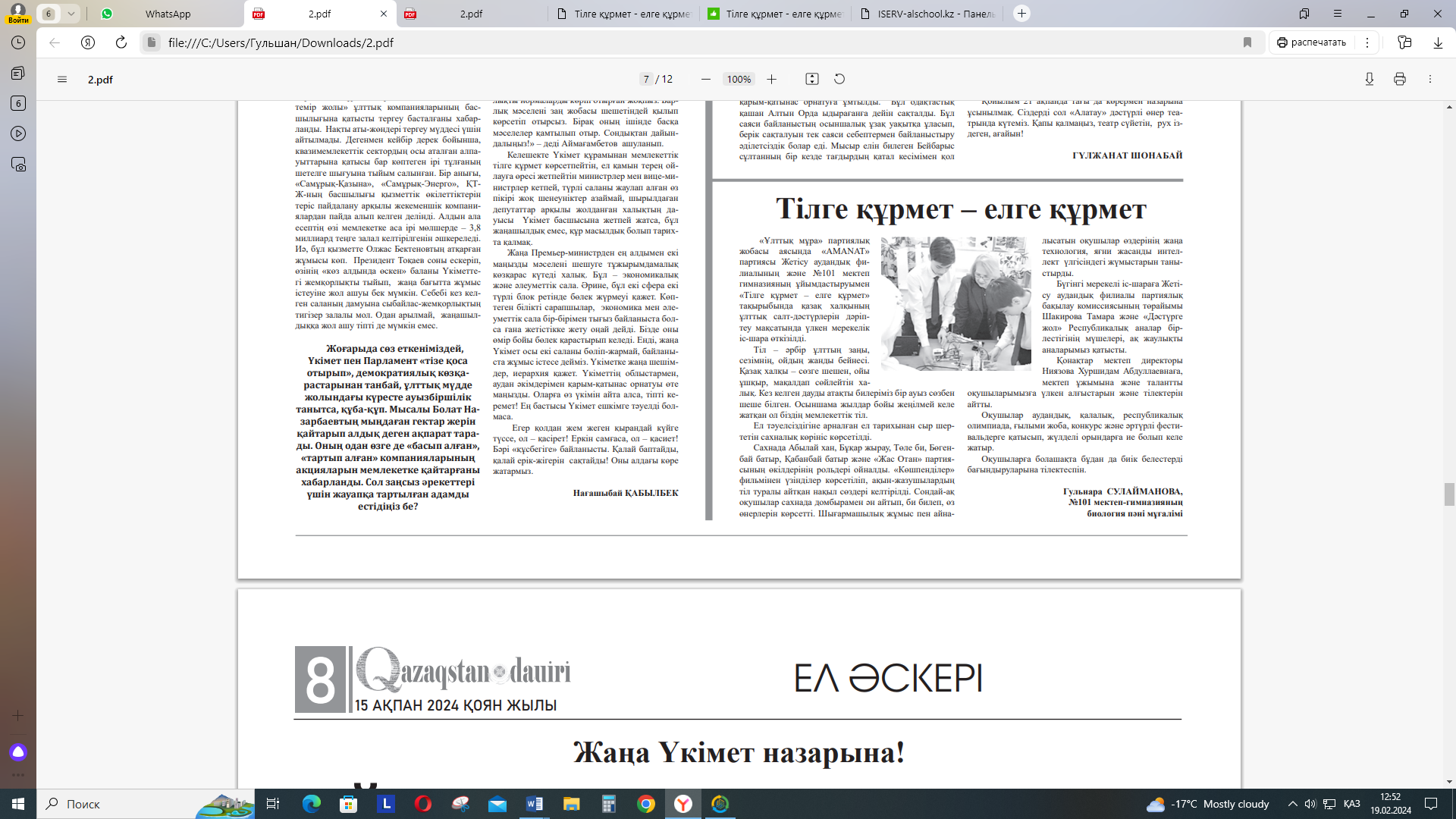Open the tabs-stack icon in the sidebar
Viewport: 1456px width, 819px height.
pos(18,74)
